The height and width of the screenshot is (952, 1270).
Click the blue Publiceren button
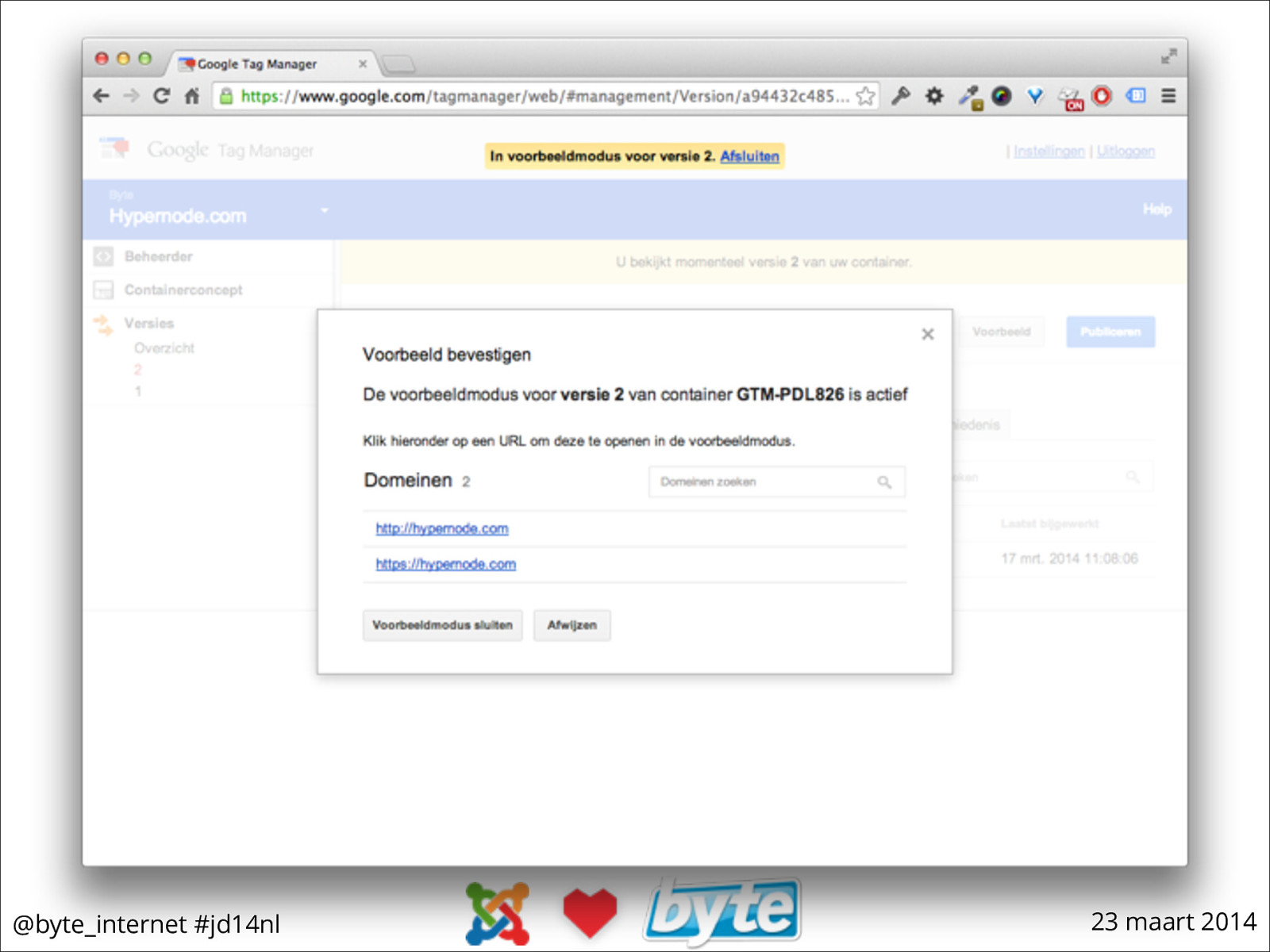click(1110, 332)
